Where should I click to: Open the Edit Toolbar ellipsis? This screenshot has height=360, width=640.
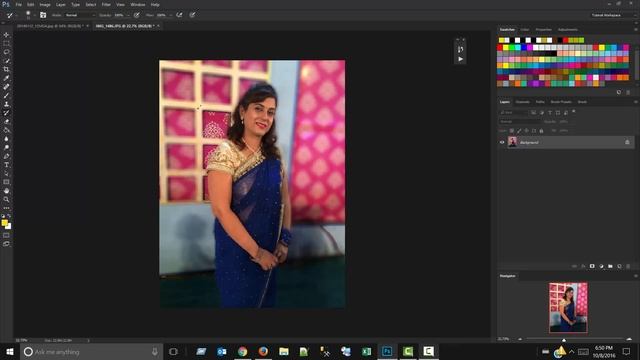pos(6,208)
